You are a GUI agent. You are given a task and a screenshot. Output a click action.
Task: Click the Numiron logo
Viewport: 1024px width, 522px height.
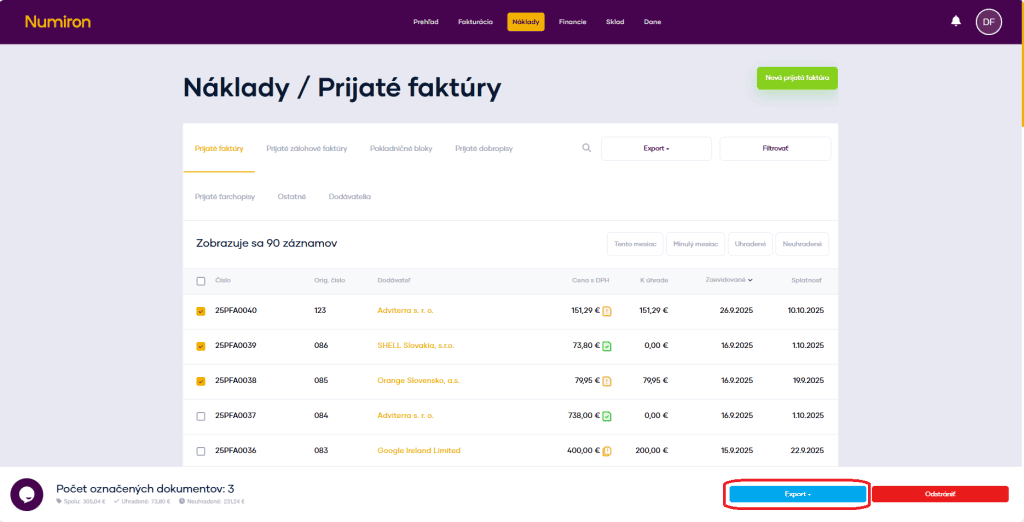[x=57, y=22]
